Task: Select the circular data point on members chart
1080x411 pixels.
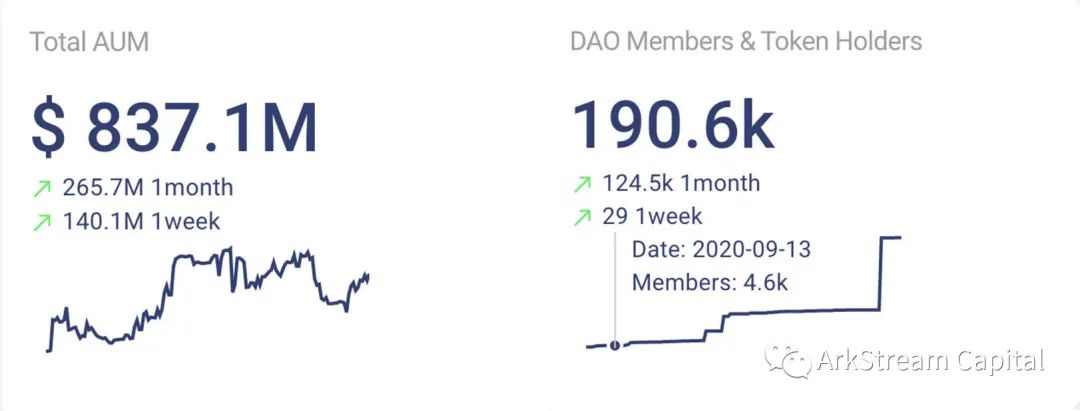Action: click(615, 345)
